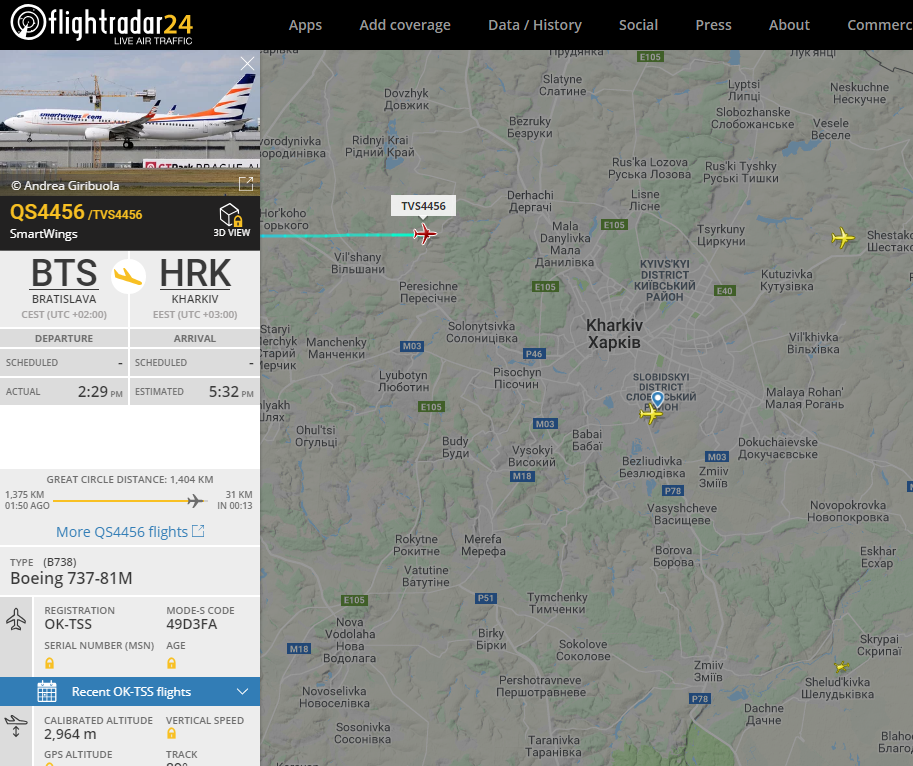Click the chevron on Recent OK-TSS flights

click(243, 691)
